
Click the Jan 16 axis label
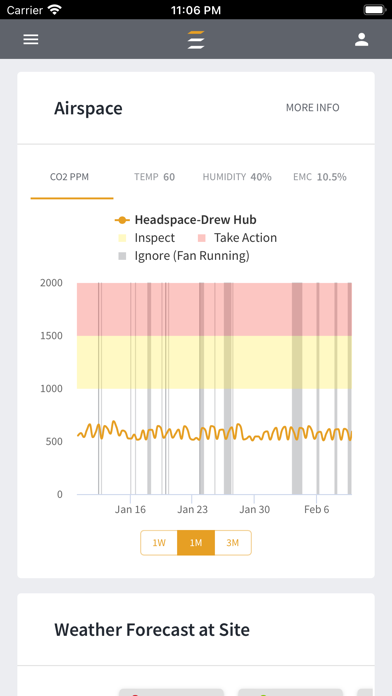(130, 509)
